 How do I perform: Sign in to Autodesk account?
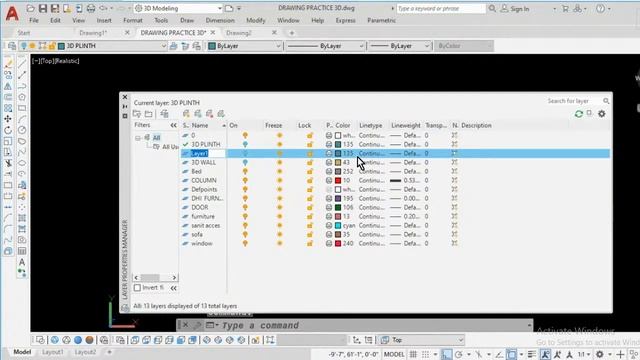click(515, 9)
